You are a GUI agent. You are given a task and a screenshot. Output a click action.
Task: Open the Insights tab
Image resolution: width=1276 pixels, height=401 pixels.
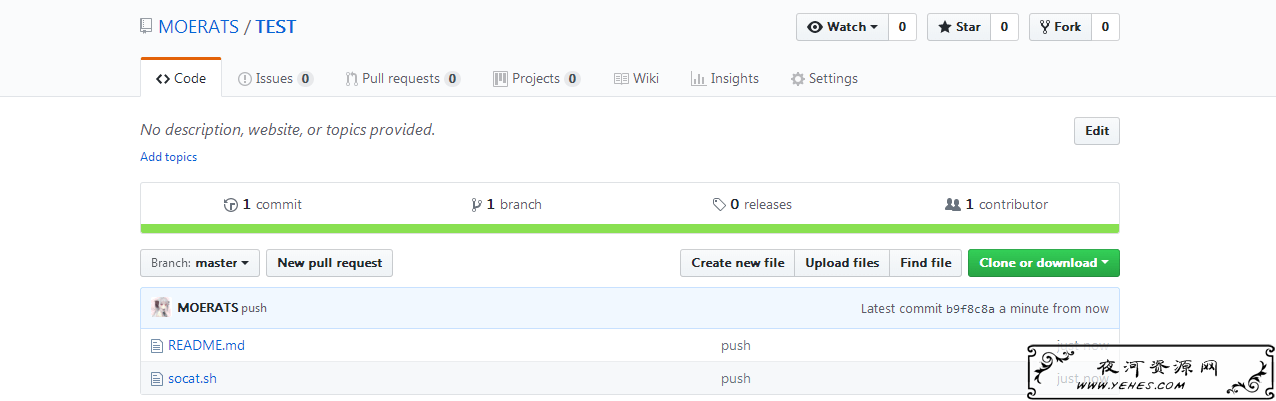[x=725, y=78]
